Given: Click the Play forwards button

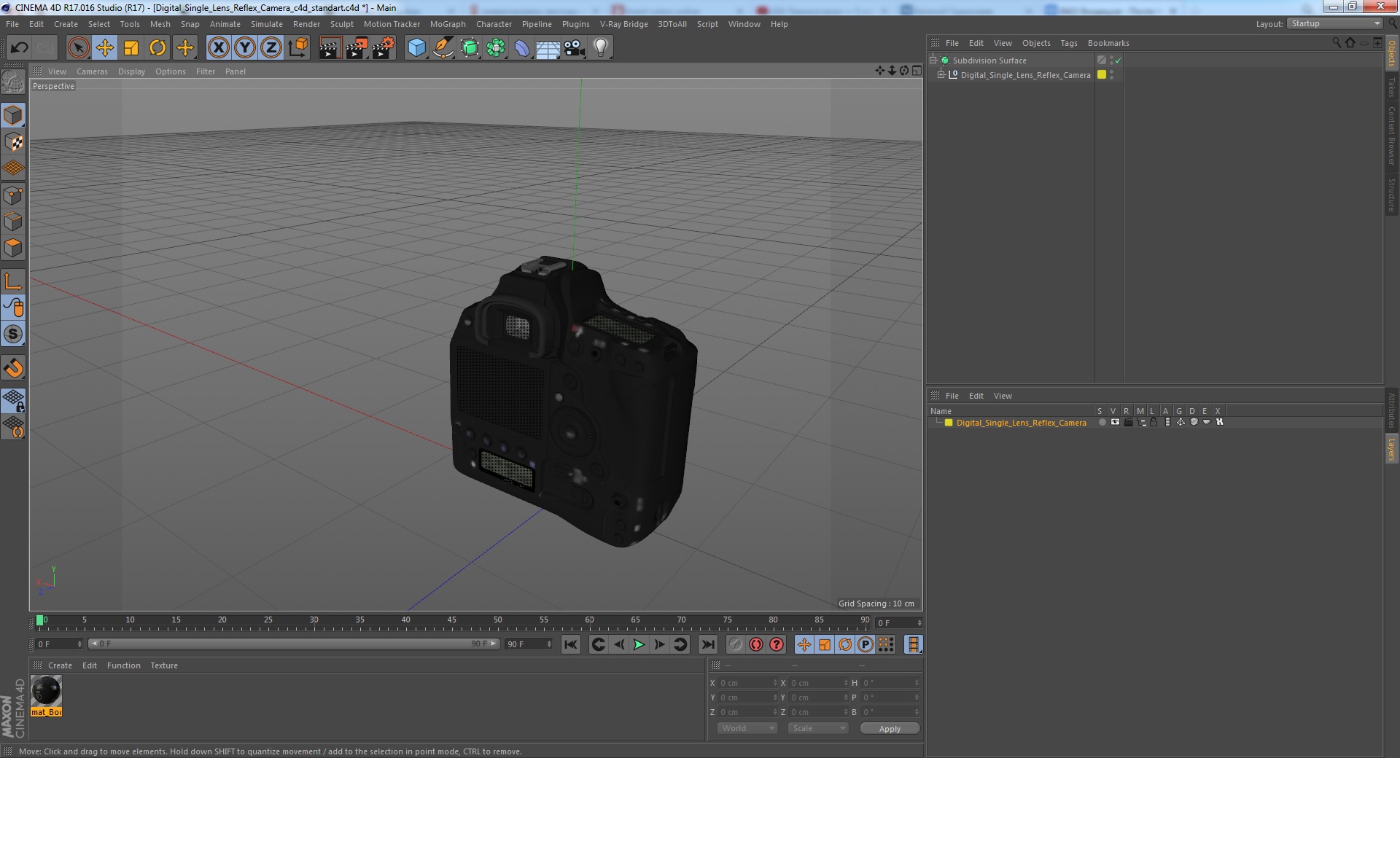Looking at the screenshot, I should click(x=639, y=644).
